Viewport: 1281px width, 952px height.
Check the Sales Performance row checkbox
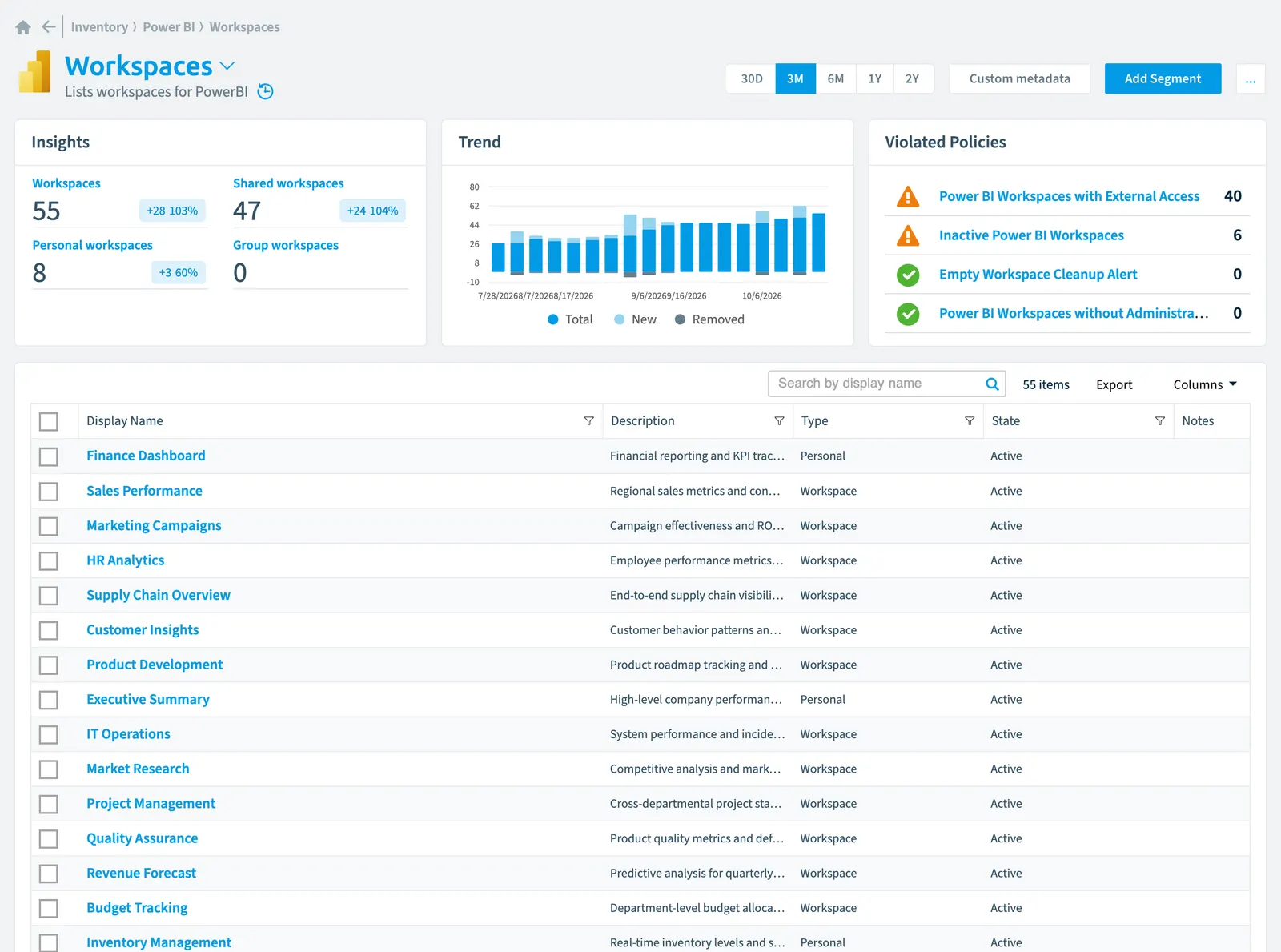49,491
